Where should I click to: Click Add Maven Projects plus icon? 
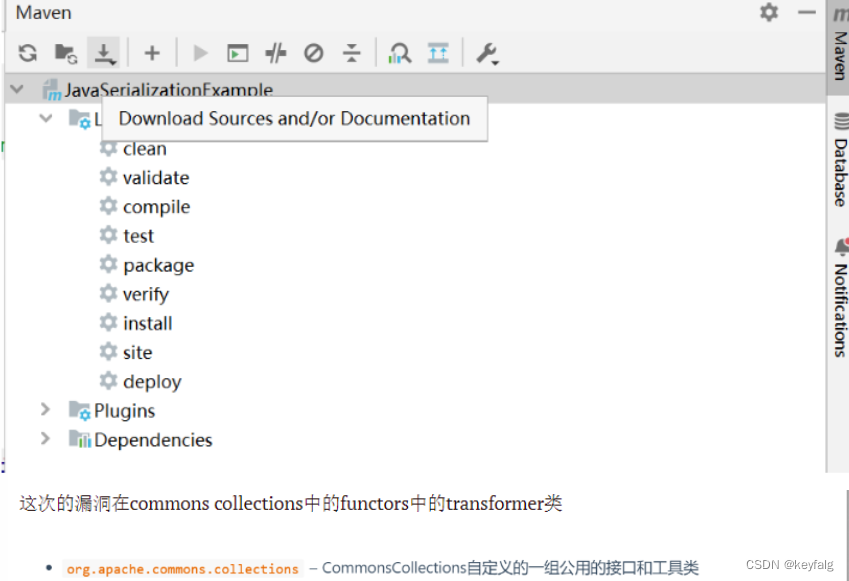152,53
